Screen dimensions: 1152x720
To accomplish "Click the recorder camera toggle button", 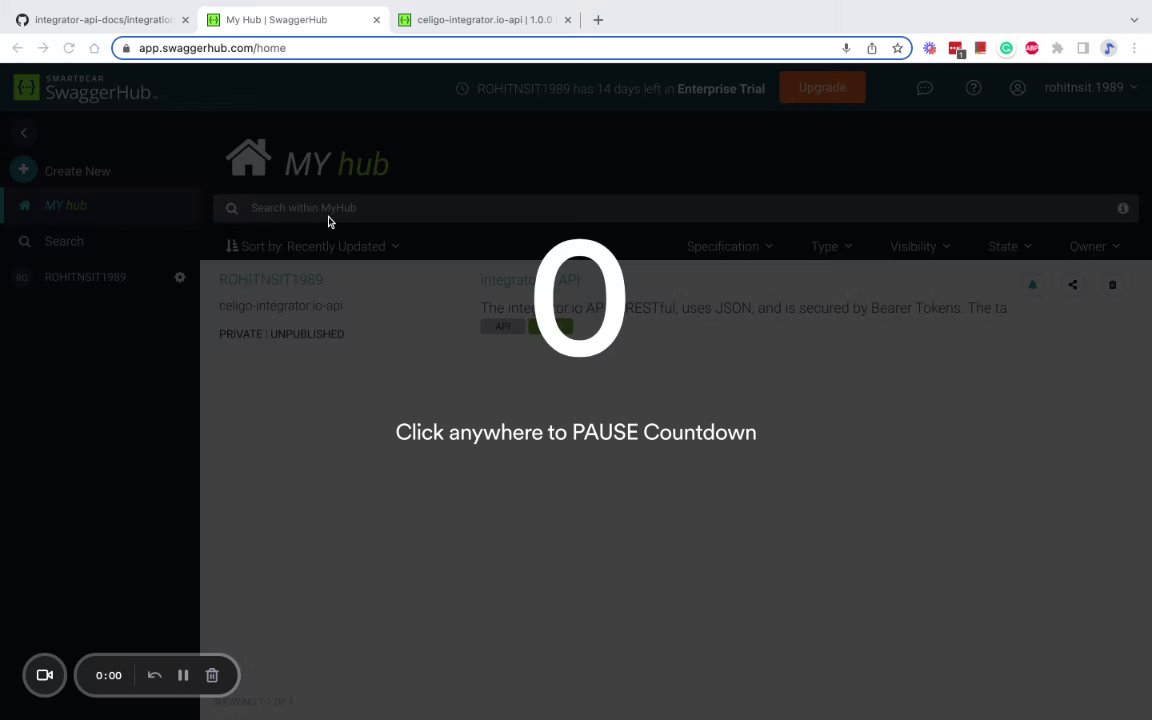I will [45, 675].
